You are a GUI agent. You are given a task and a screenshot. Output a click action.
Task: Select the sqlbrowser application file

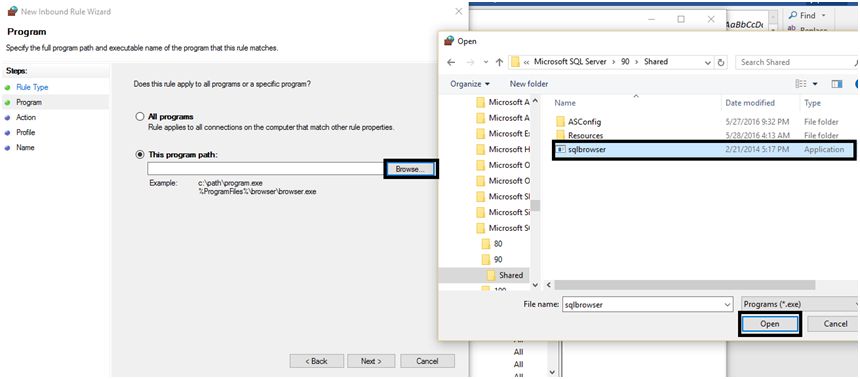pos(703,150)
